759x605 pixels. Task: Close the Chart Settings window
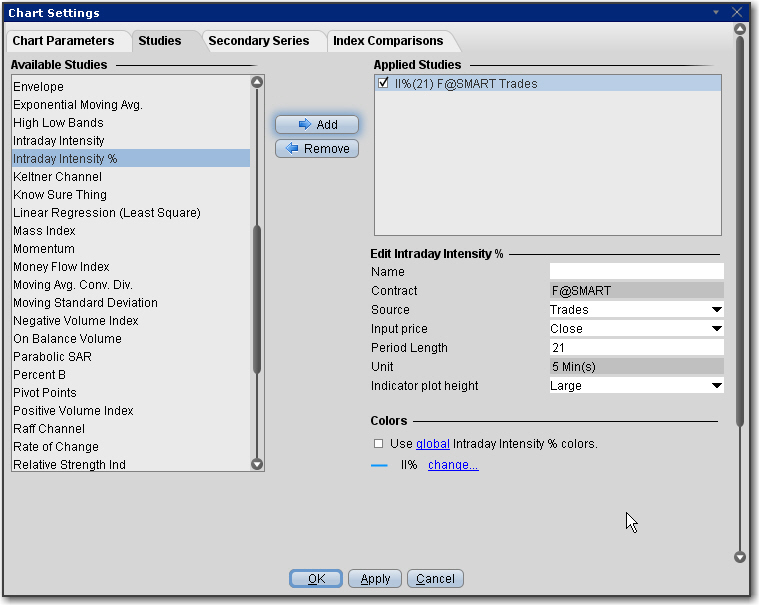click(x=738, y=13)
